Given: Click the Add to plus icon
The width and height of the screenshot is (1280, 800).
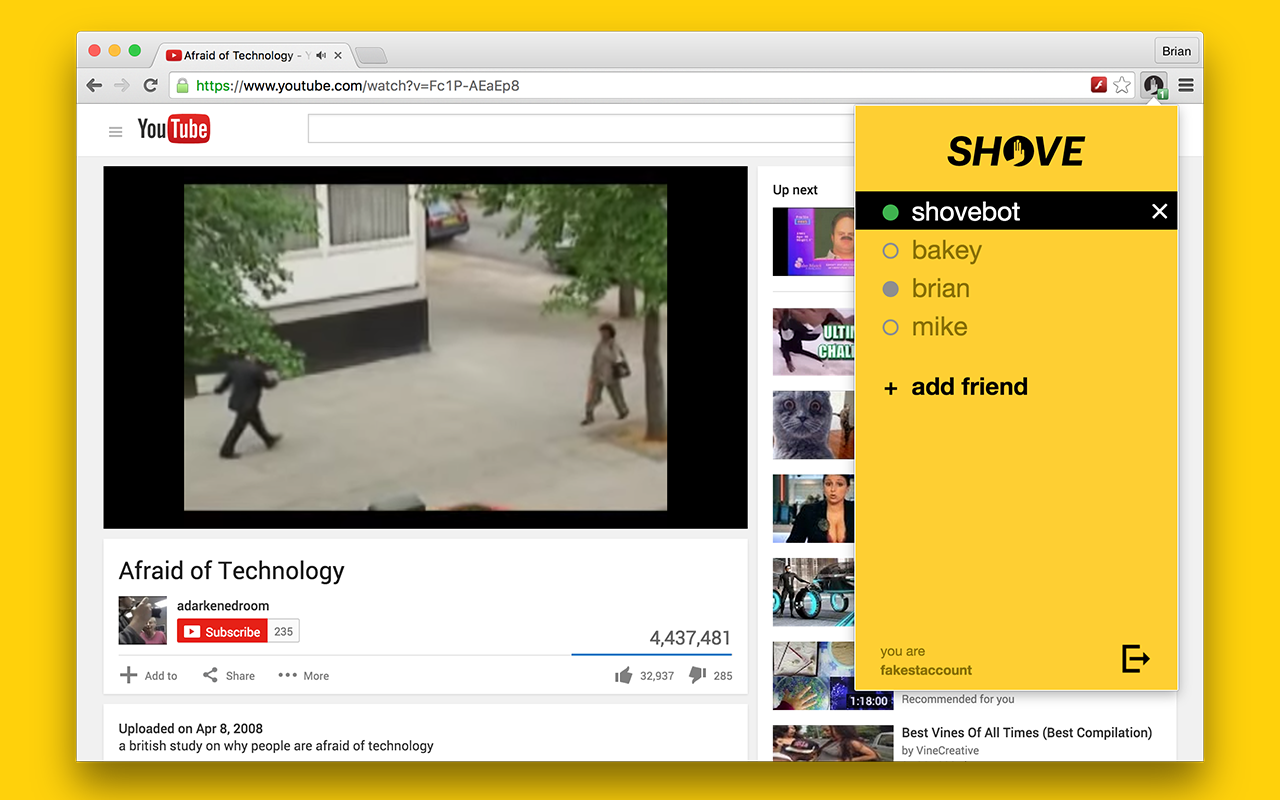Looking at the screenshot, I should [128, 675].
